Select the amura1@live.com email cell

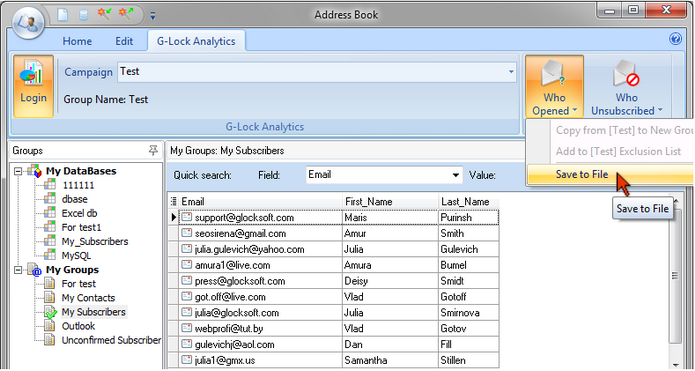tap(261, 266)
